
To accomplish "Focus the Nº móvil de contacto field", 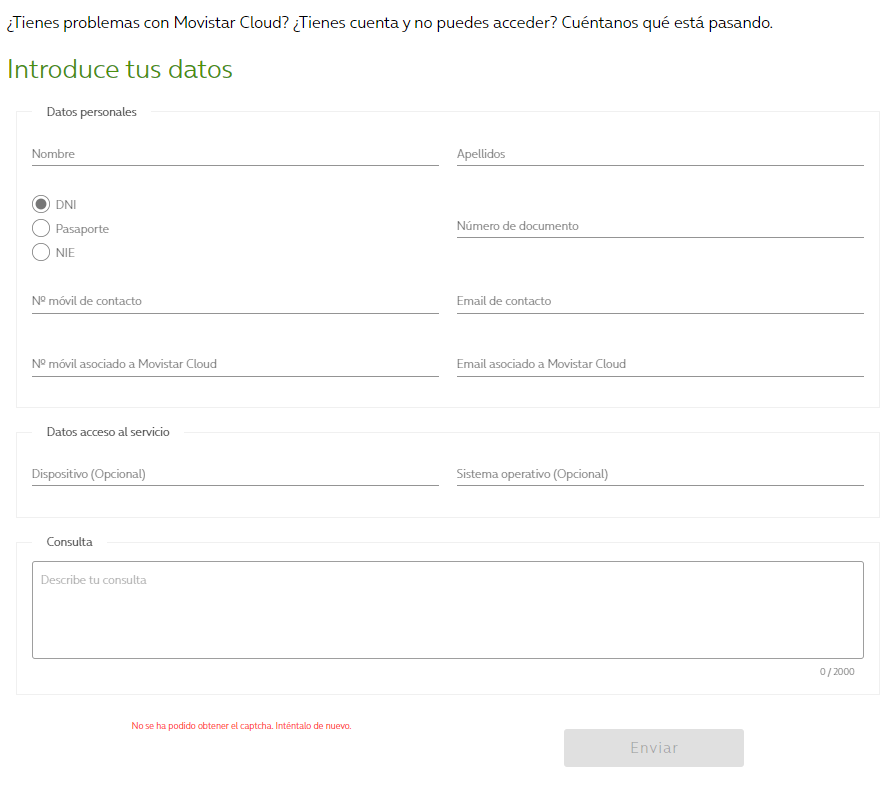I will coord(235,301).
